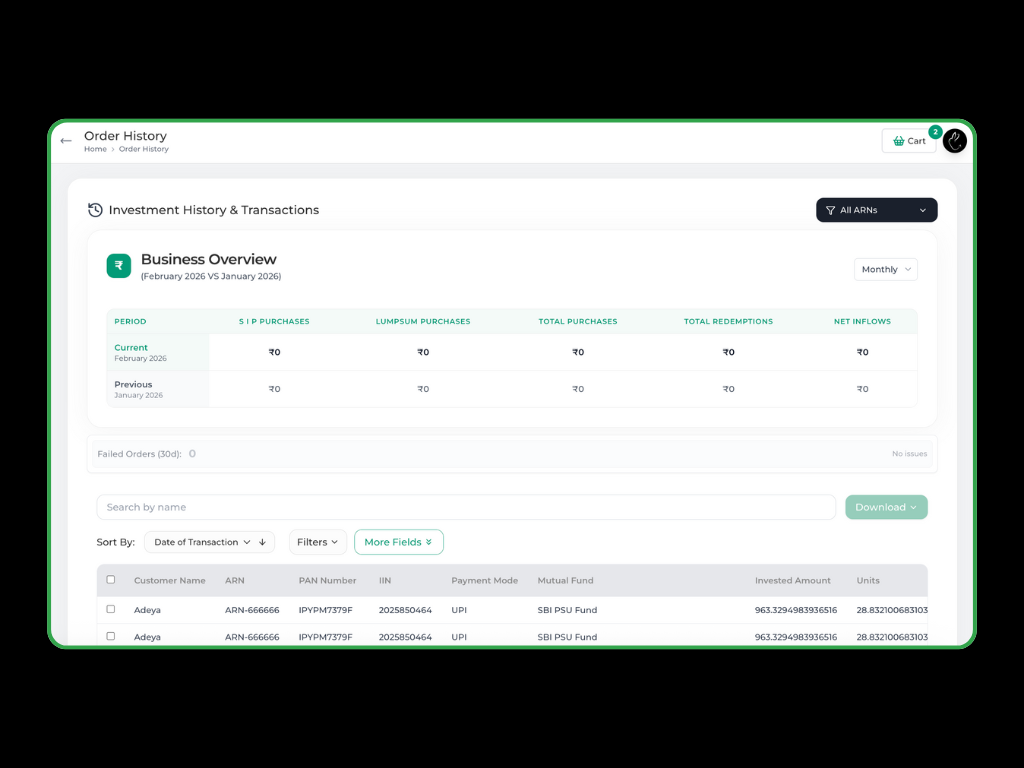The height and width of the screenshot is (768, 1024).
Task: Tick the second Adeya row checkbox
Action: [x=111, y=636]
